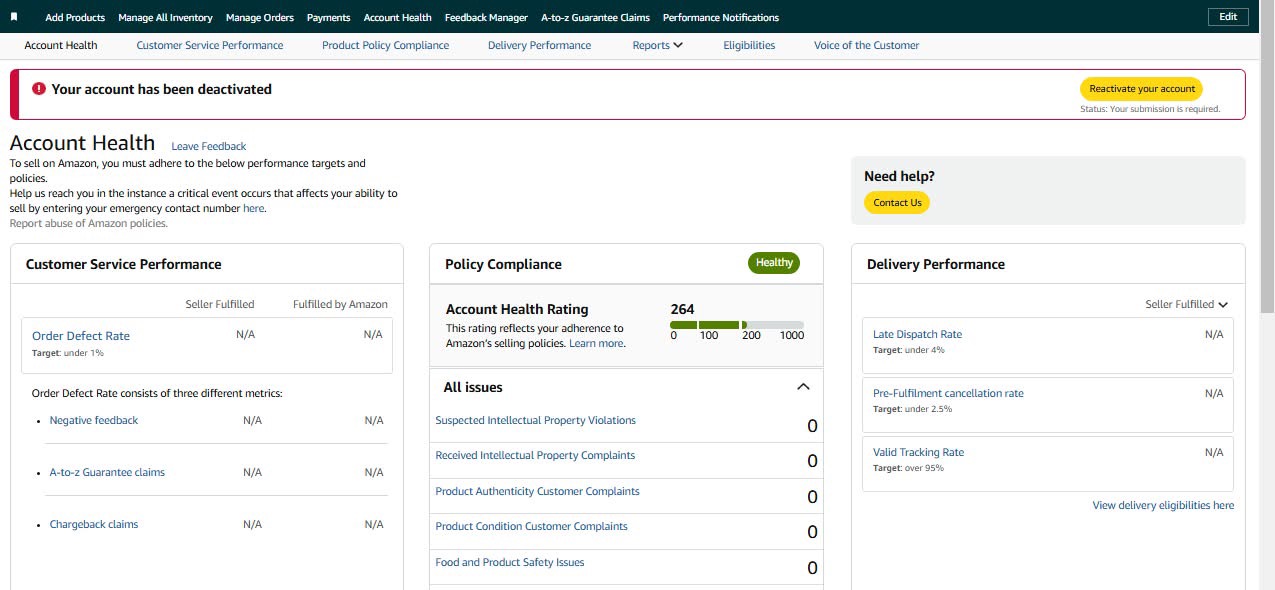The image size is (1275, 590).
Task: Click Report abuse of Amazon policies
Action: 89,223
